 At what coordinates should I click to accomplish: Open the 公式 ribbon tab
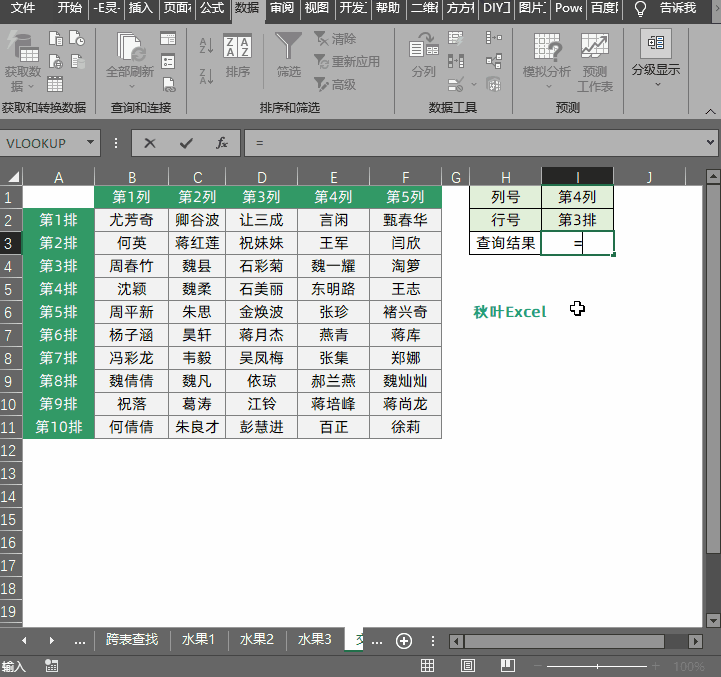(x=211, y=9)
